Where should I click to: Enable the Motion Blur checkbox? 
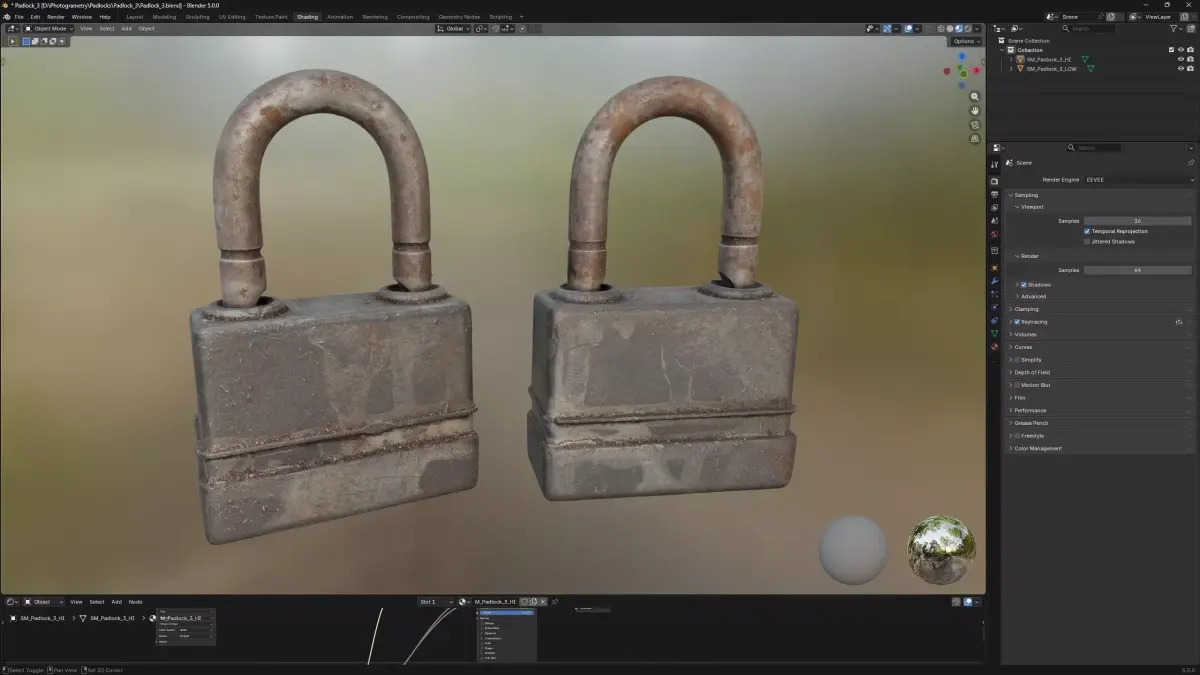click(x=1017, y=385)
